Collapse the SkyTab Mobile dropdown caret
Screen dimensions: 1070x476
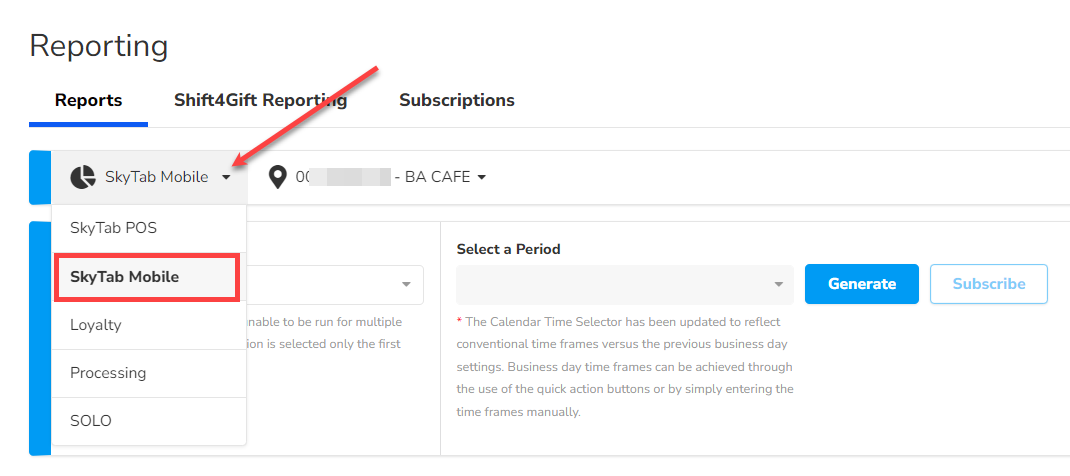coord(227,178)
